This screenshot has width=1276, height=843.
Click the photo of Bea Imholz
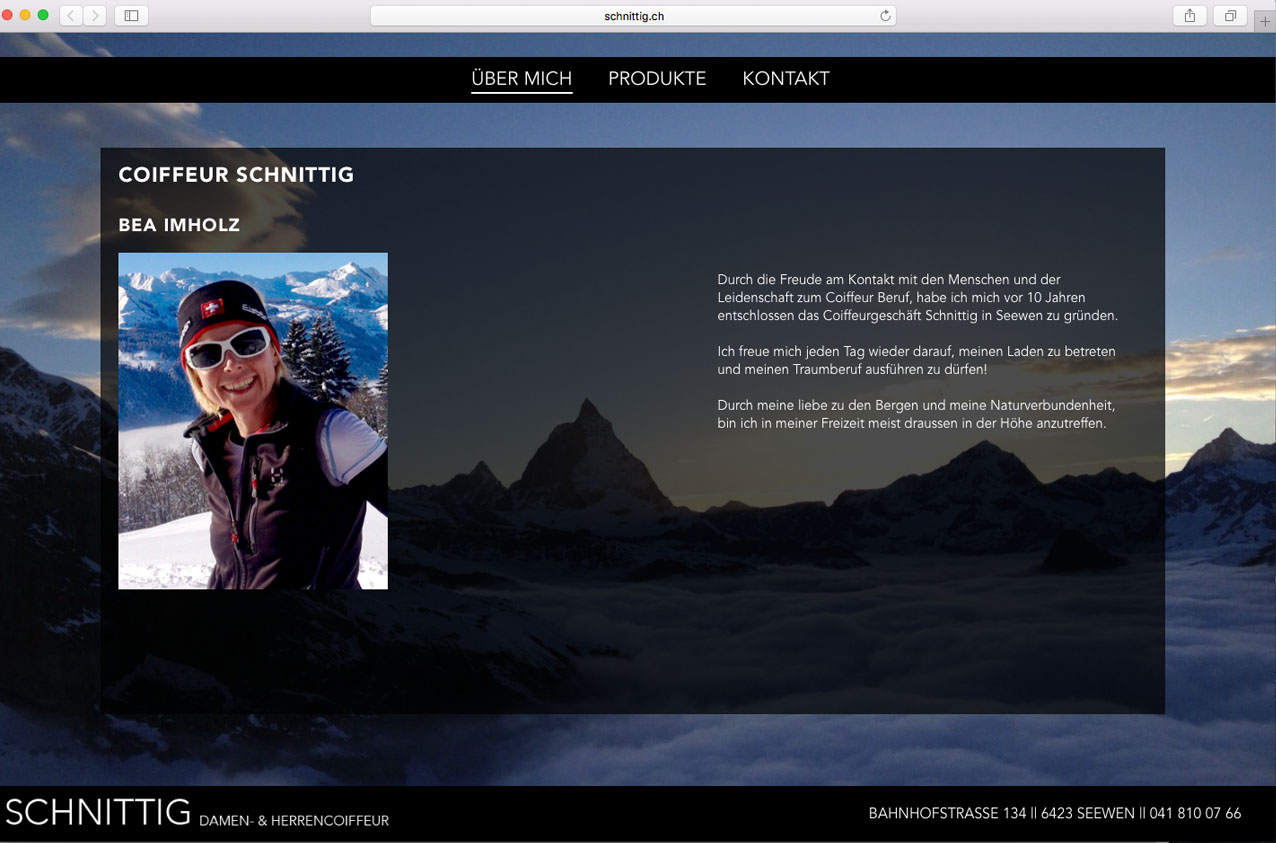tap(253, 421)
